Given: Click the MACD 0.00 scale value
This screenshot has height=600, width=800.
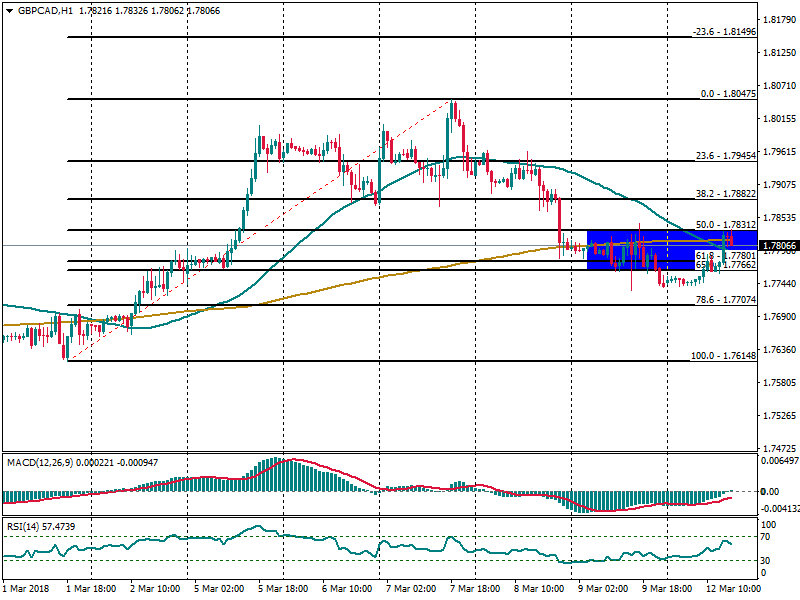Looking at the screenshot, I should click(770, 491).
